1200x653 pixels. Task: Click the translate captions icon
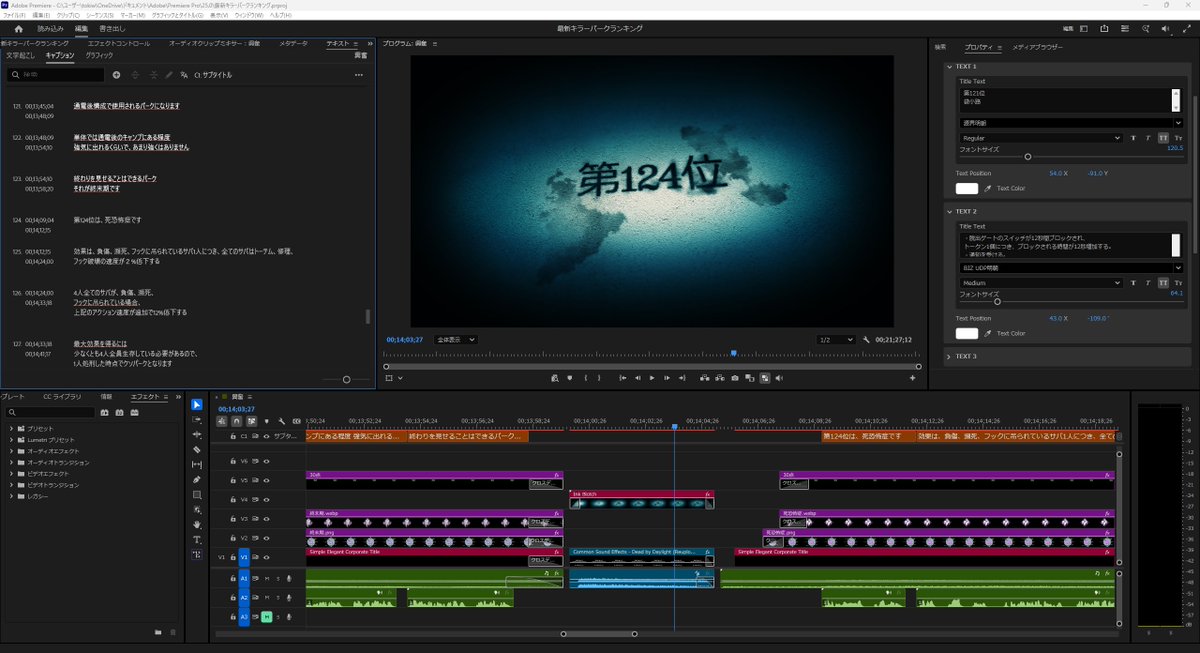tap(185, 75)
